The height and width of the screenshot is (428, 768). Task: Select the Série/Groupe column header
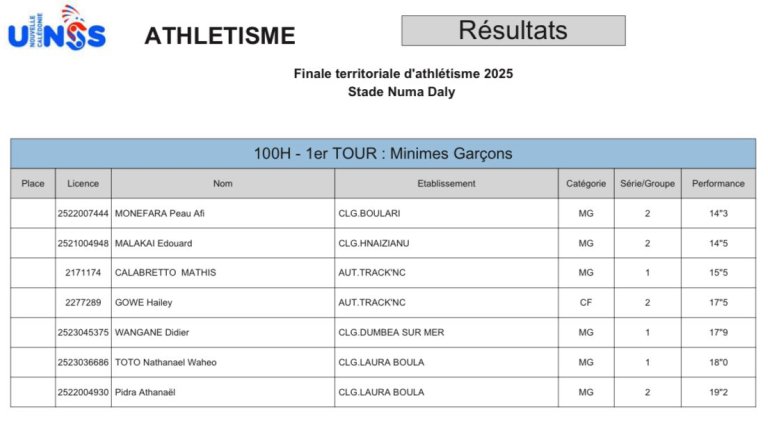point(647,184)
